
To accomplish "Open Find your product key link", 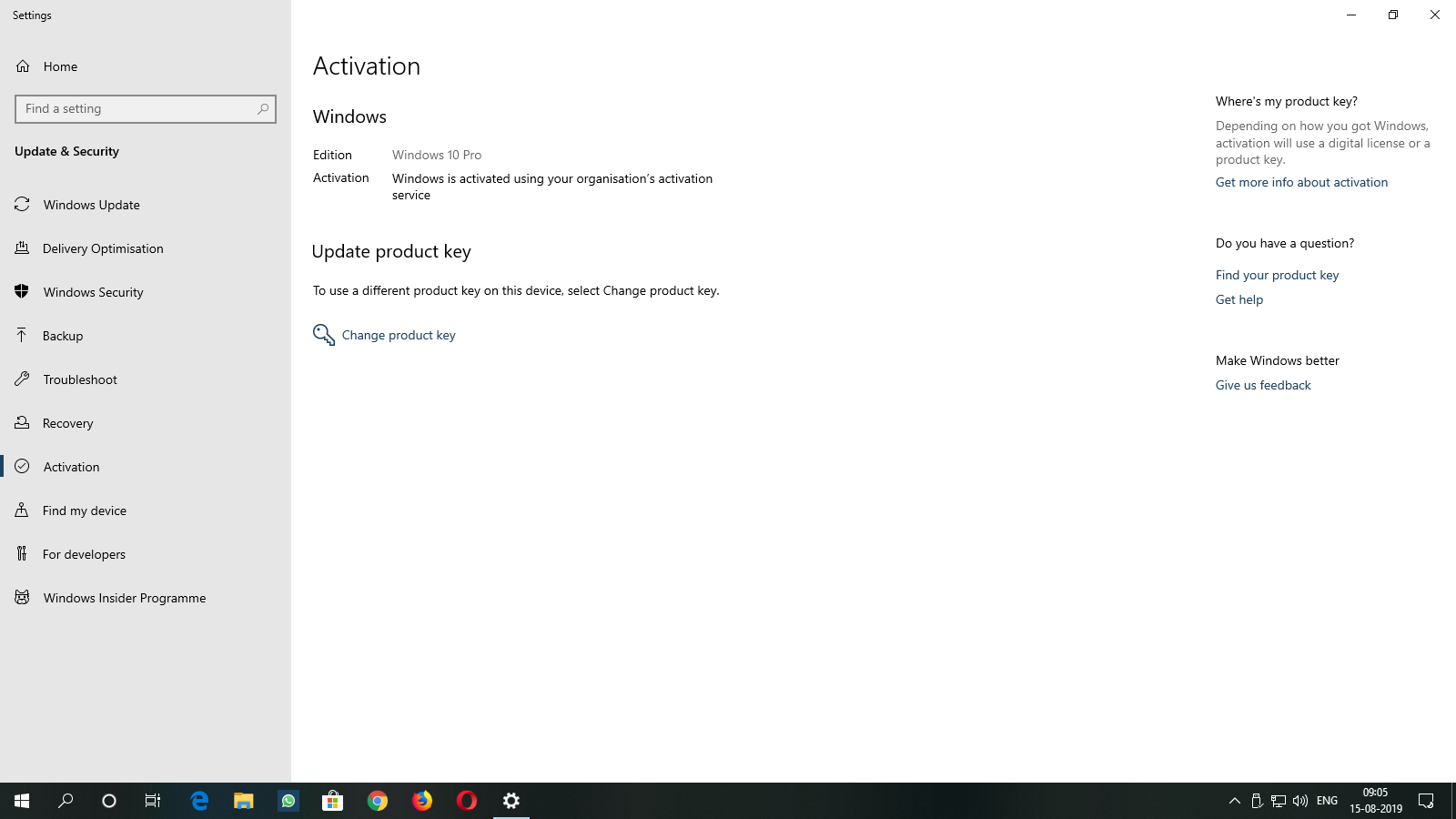I will pyautogui.click(x=1277, y=275).
